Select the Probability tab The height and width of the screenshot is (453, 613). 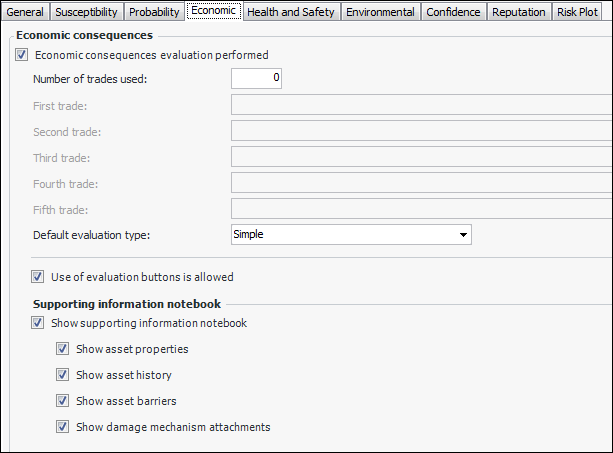click(x=154, y=12)
